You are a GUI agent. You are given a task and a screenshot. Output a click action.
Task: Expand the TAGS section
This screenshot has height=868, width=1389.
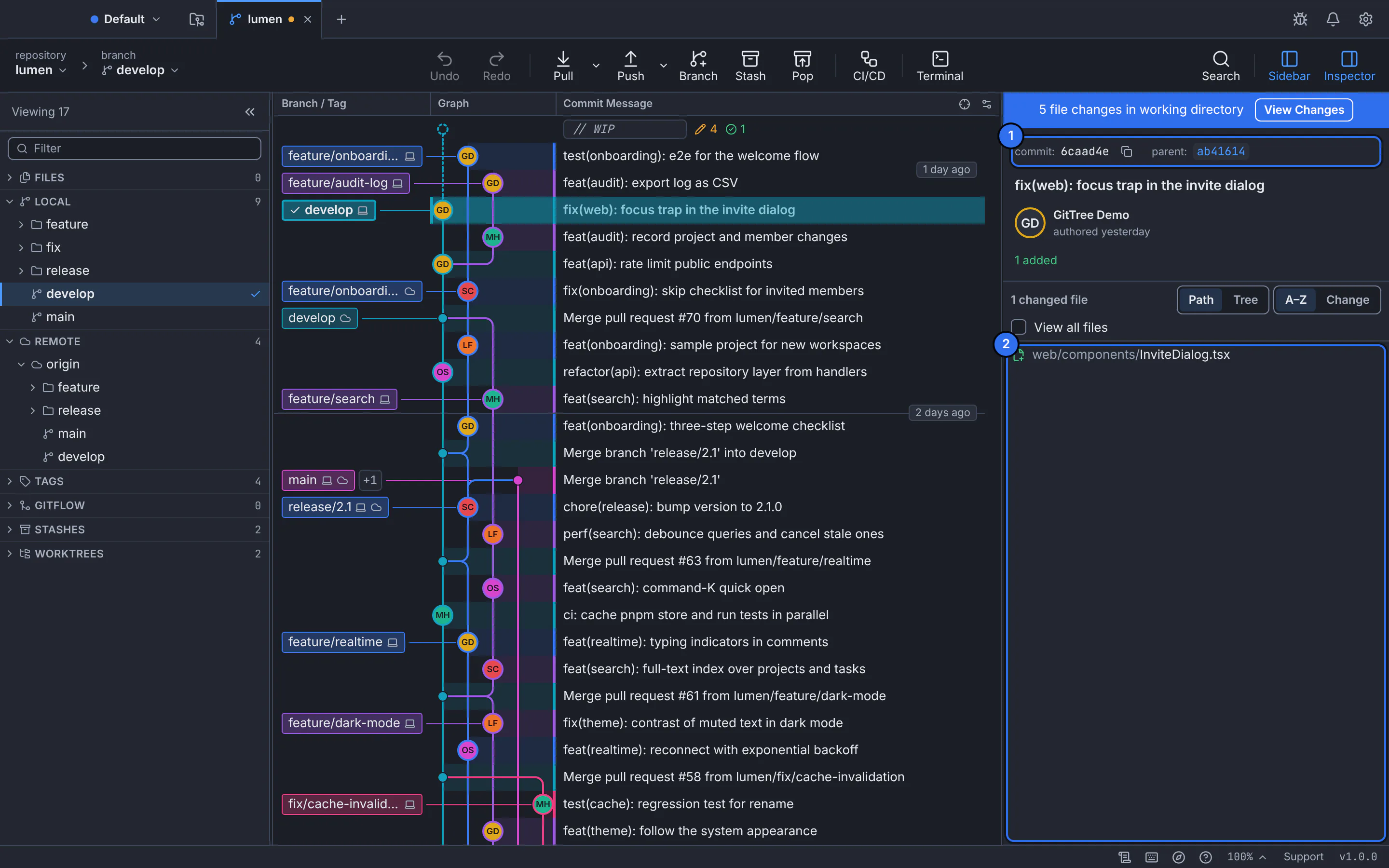(x=134, y=481)
